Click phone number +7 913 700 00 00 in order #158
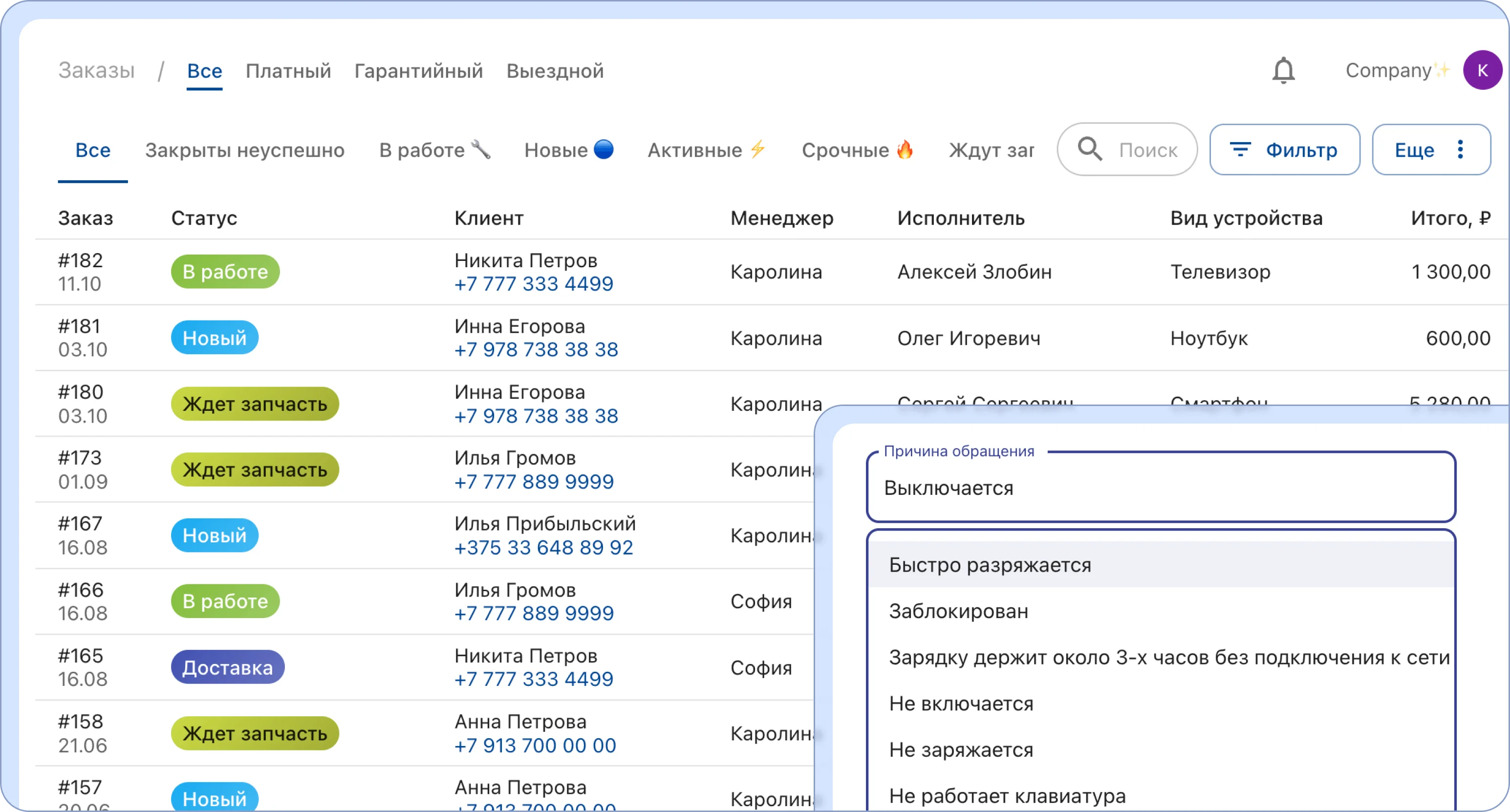The width and height of the screenshot is (1510, 812). pos(535,745)
